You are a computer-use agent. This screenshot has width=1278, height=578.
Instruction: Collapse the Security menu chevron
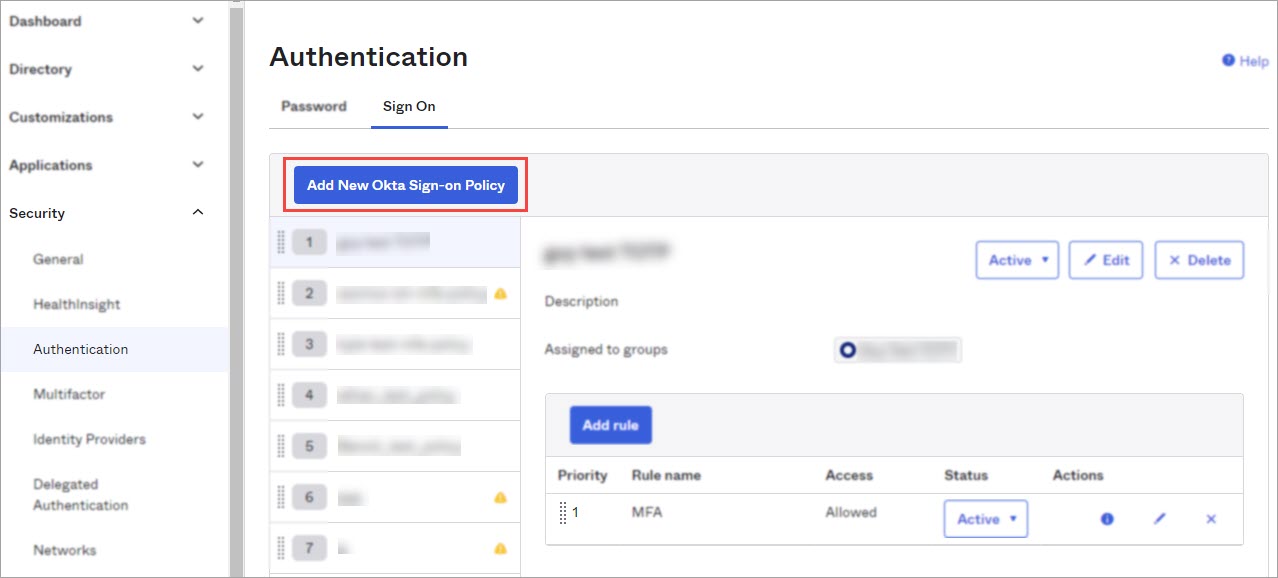pyautogui.click(x=198, y=213)
